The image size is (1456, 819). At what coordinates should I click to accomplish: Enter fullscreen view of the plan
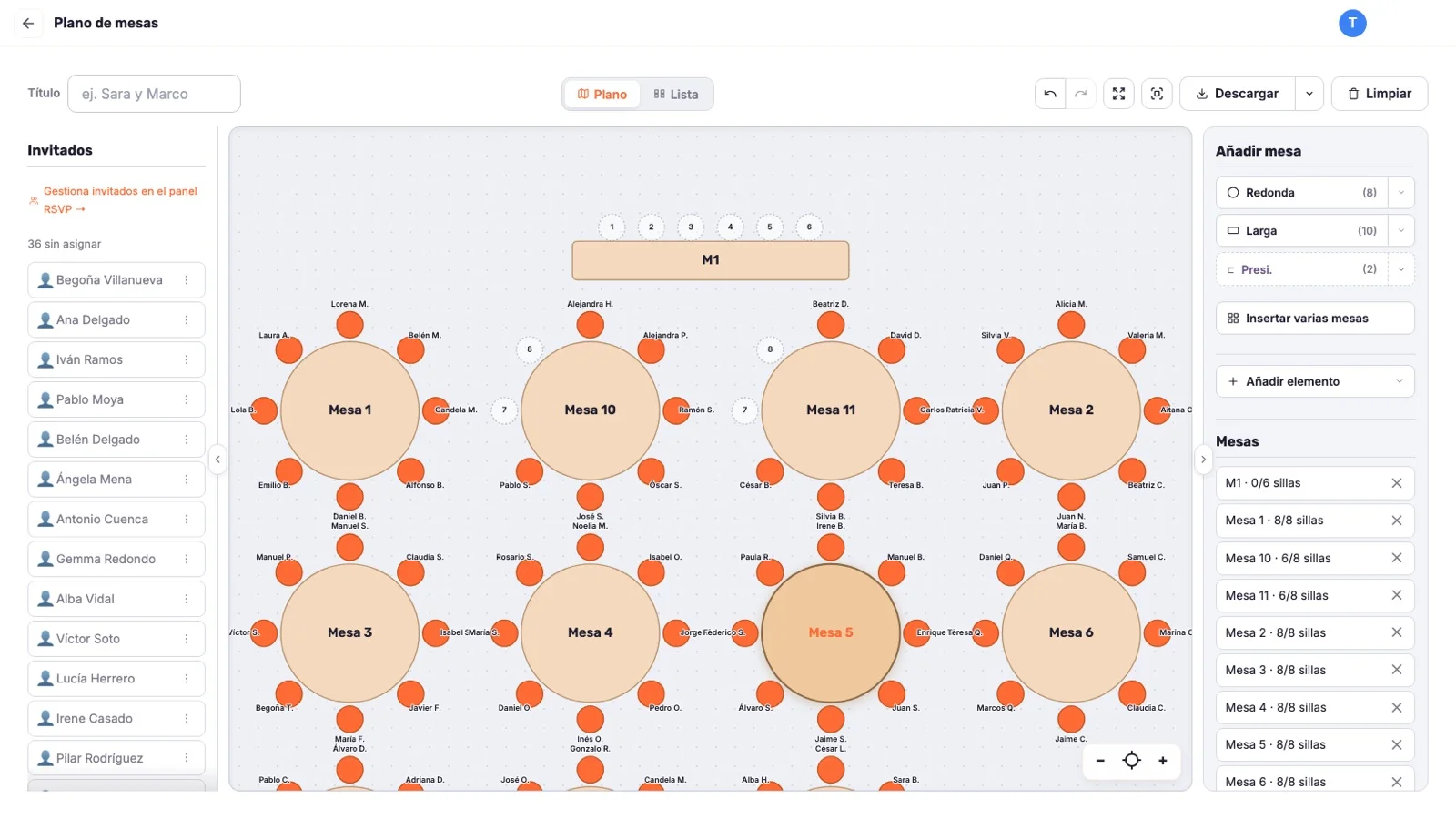click(1118, 94)
